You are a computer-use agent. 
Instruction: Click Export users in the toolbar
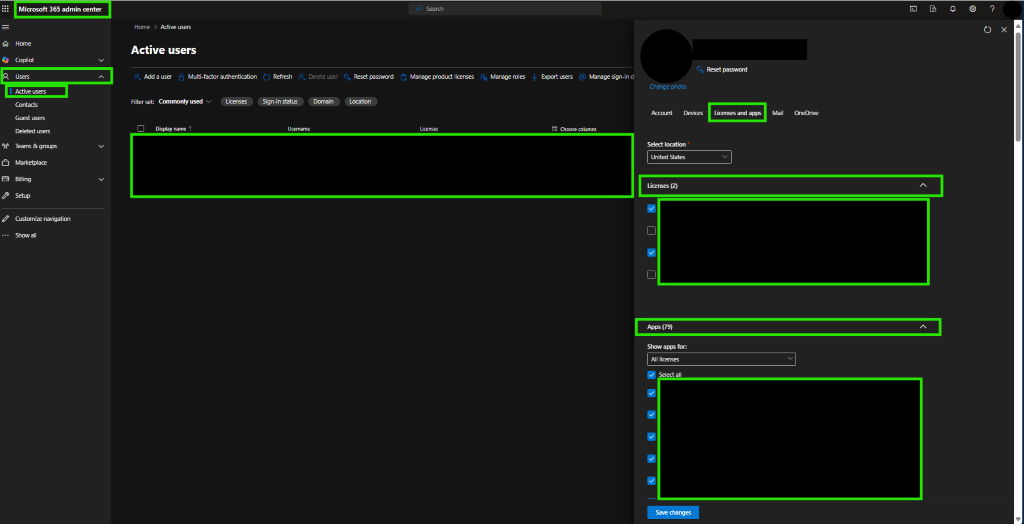pyautogui.click(x=552, y=76)
